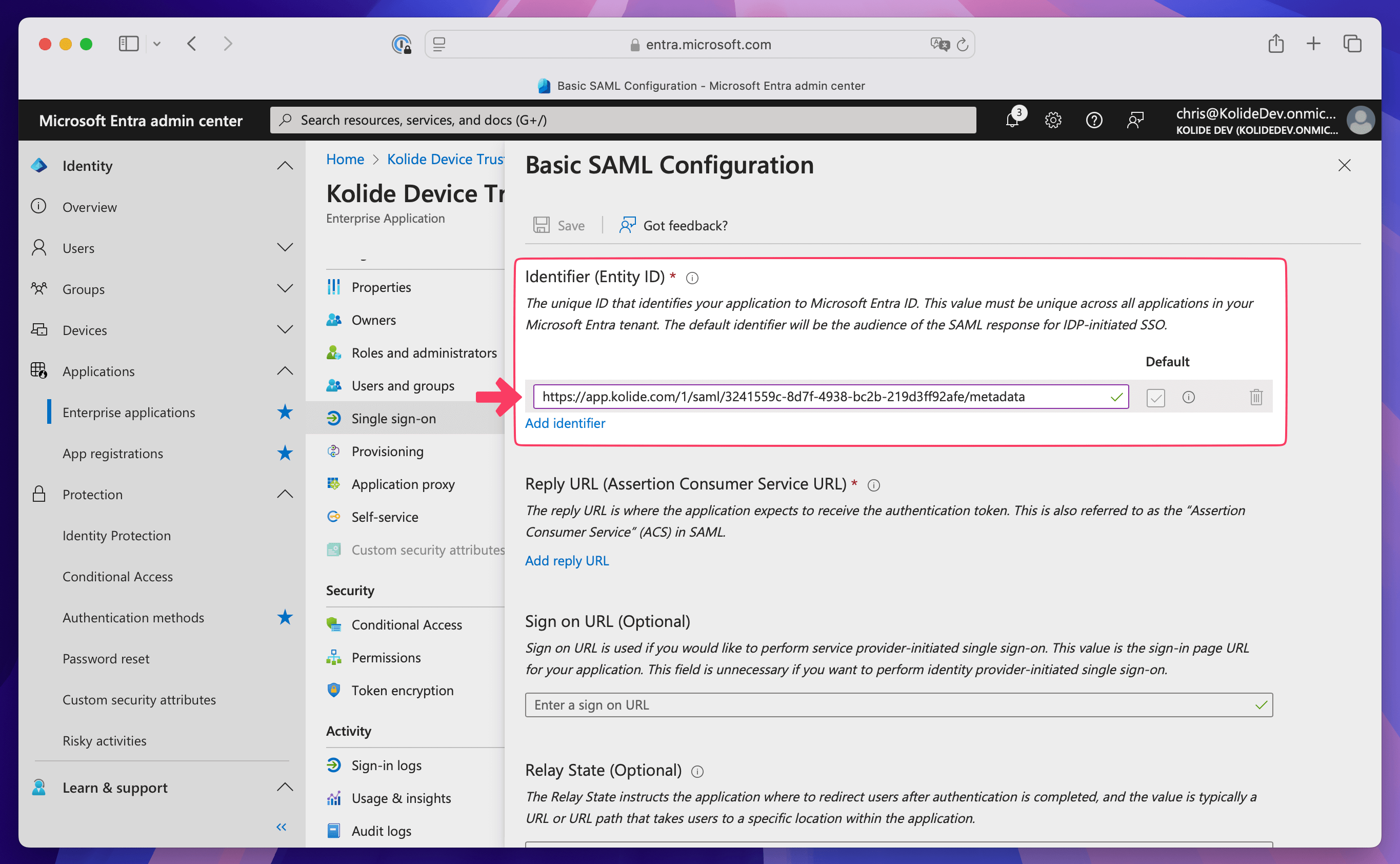Screen dimensions: 1400x864
Task: Click the feedback icon in top header
Action: (x=1135, y=120)
